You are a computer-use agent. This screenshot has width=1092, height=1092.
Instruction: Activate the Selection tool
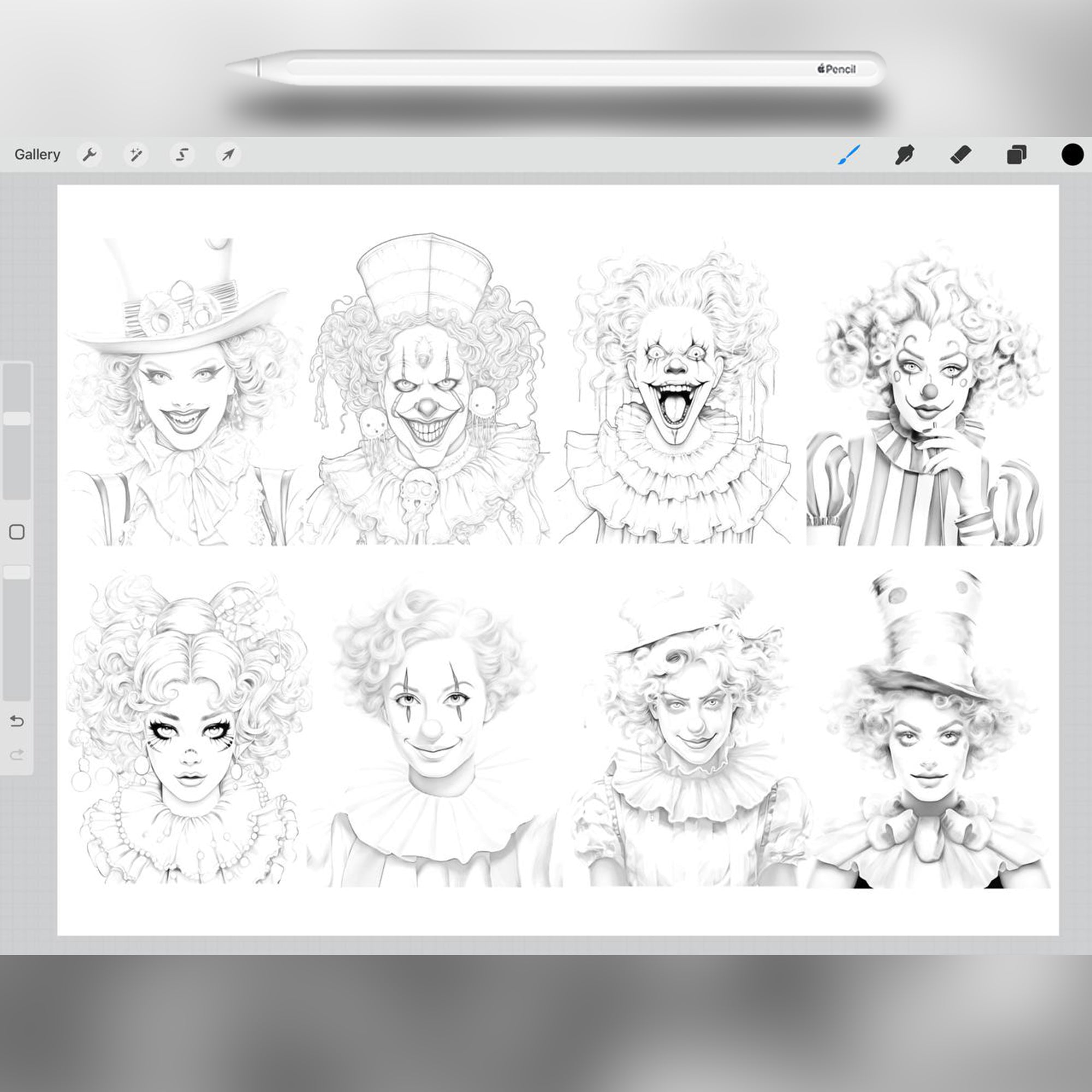pyautogui.click(x=181, y=154)
